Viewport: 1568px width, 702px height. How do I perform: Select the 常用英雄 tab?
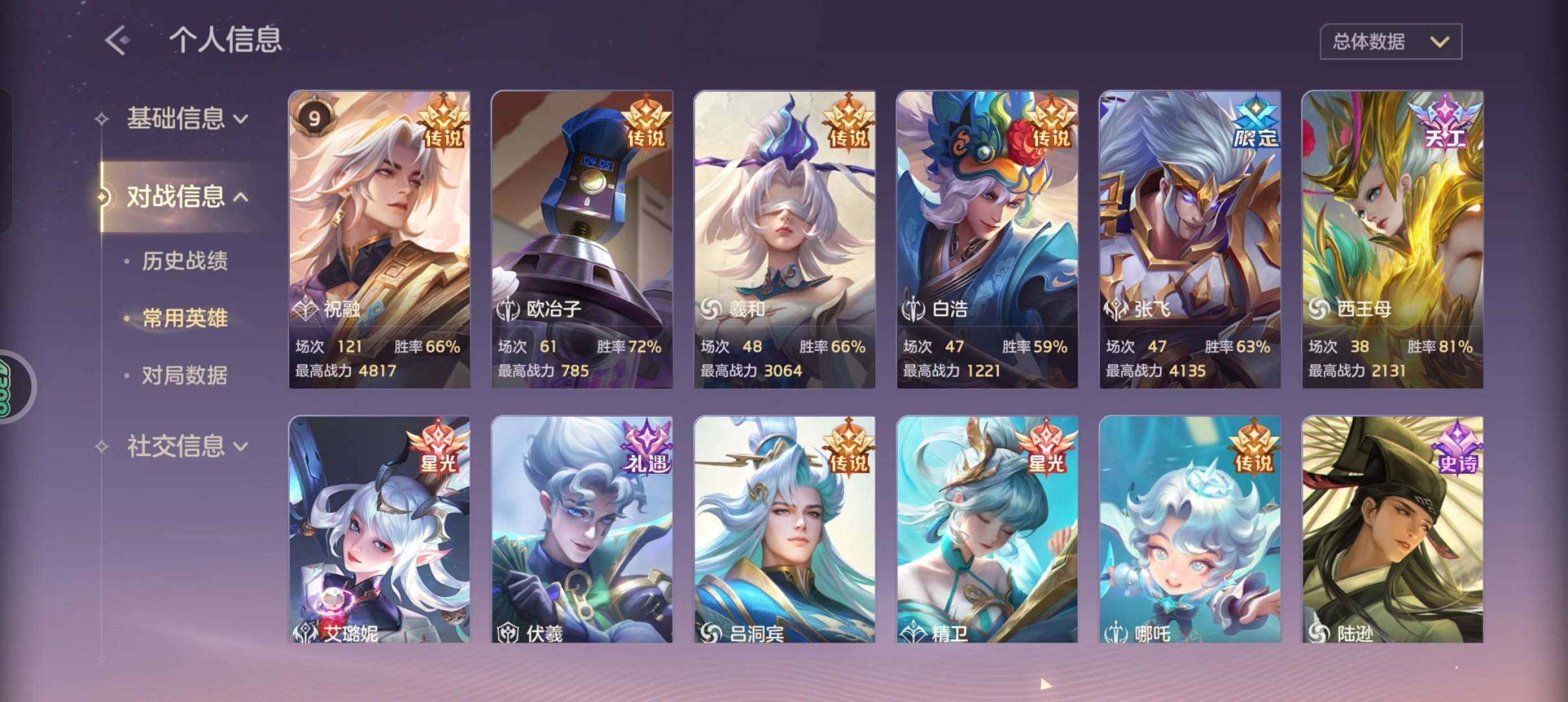[x=184, y=318]
